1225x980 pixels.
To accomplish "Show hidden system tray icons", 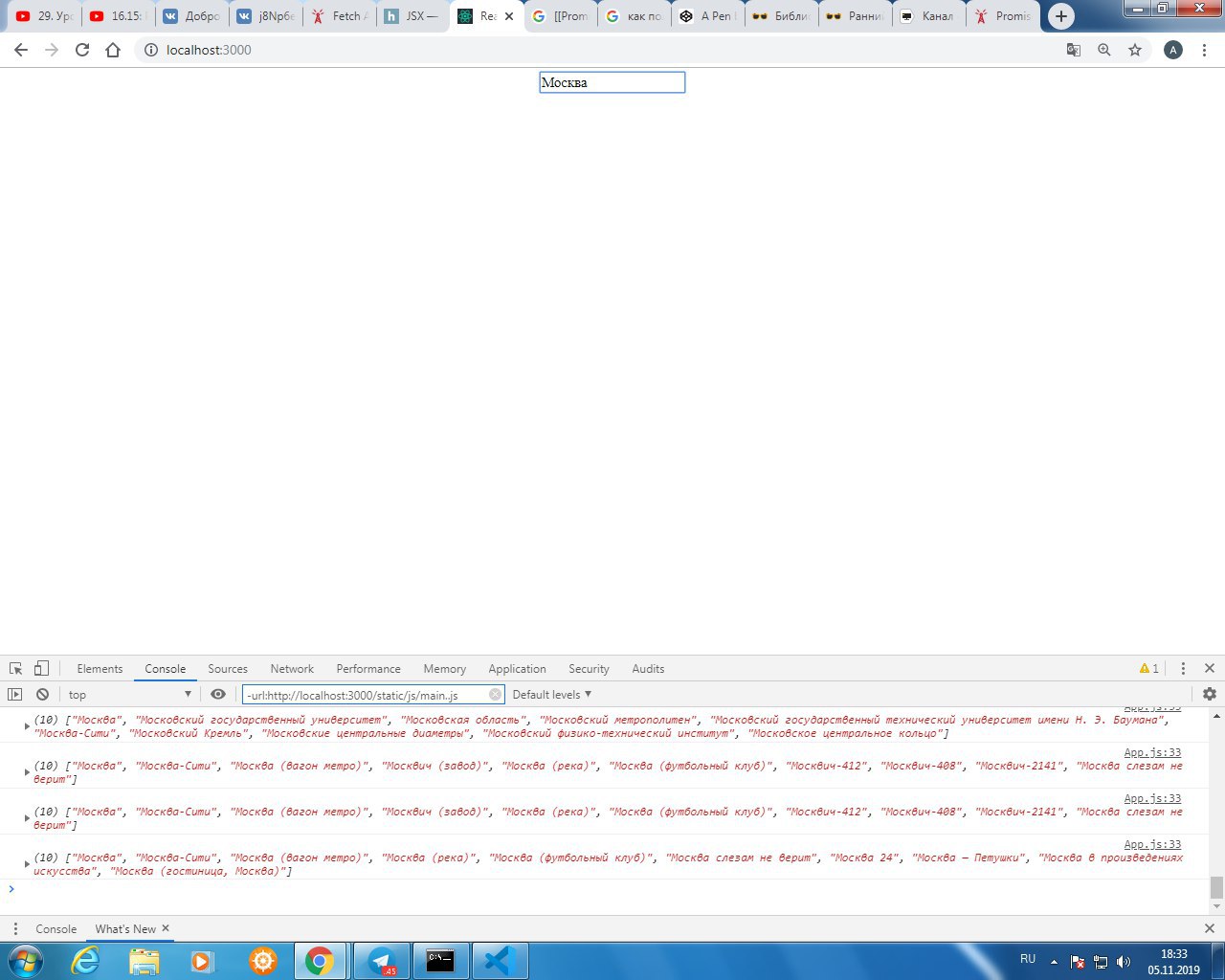I will click(1055, 961).
